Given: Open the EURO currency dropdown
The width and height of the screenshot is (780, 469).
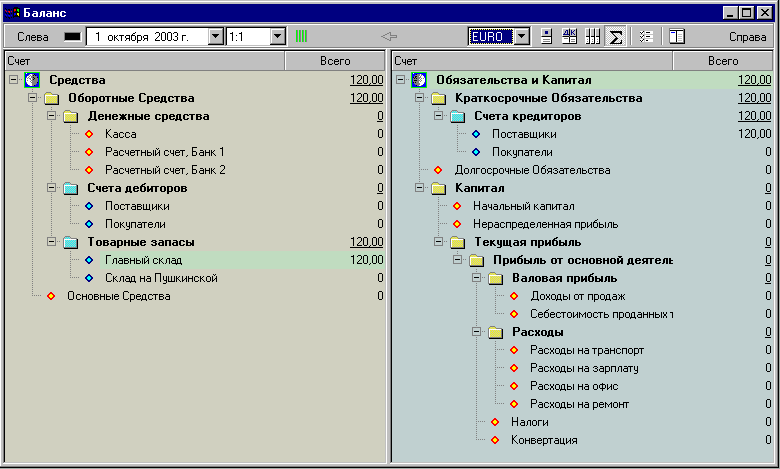Looking at the screenshot, I should point(521,36).
